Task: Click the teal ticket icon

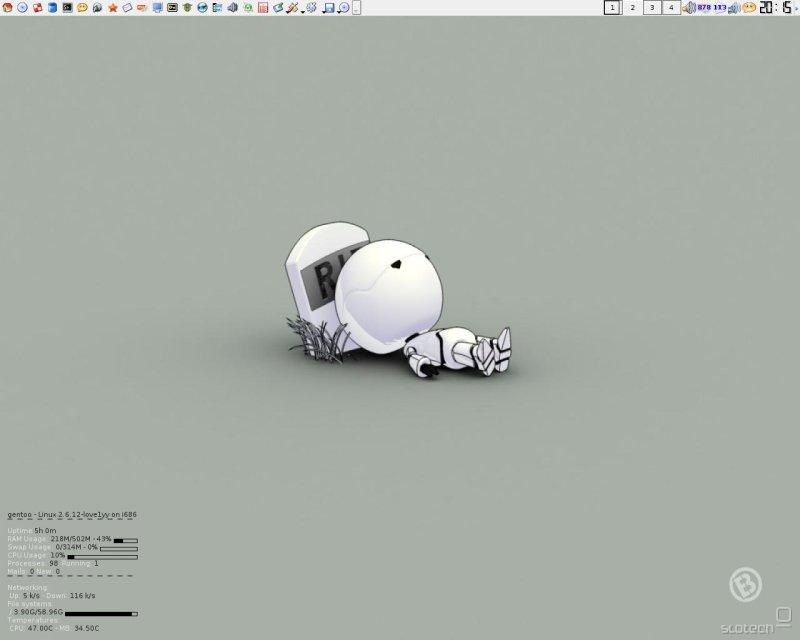Action: coord(278,7)
